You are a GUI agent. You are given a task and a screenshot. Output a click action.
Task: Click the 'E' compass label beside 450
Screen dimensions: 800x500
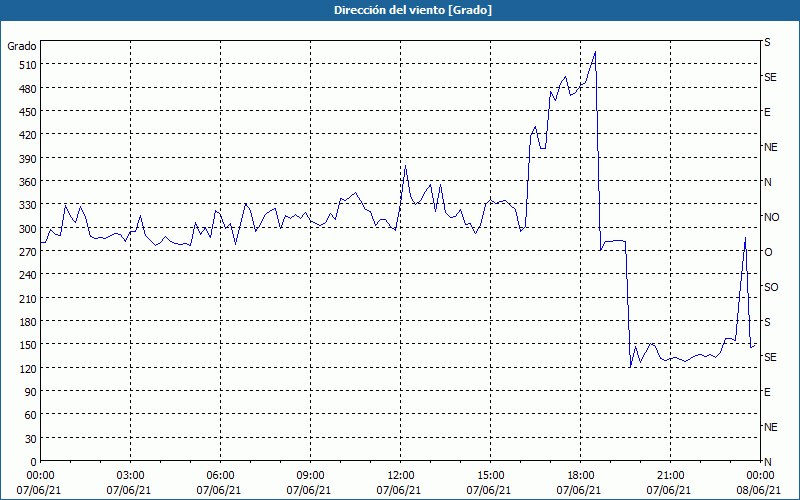[767, 112]
